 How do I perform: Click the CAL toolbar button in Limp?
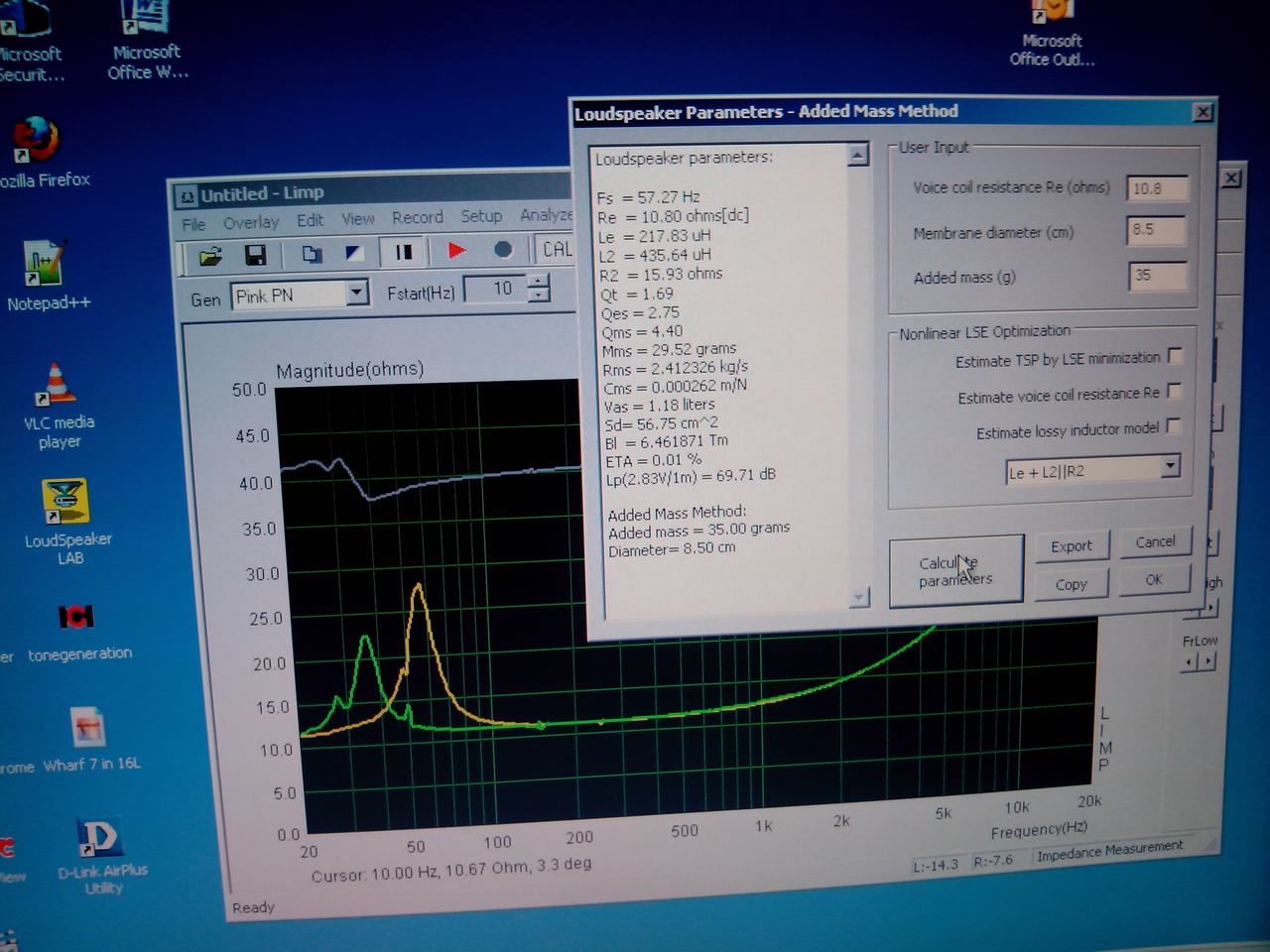556,248
